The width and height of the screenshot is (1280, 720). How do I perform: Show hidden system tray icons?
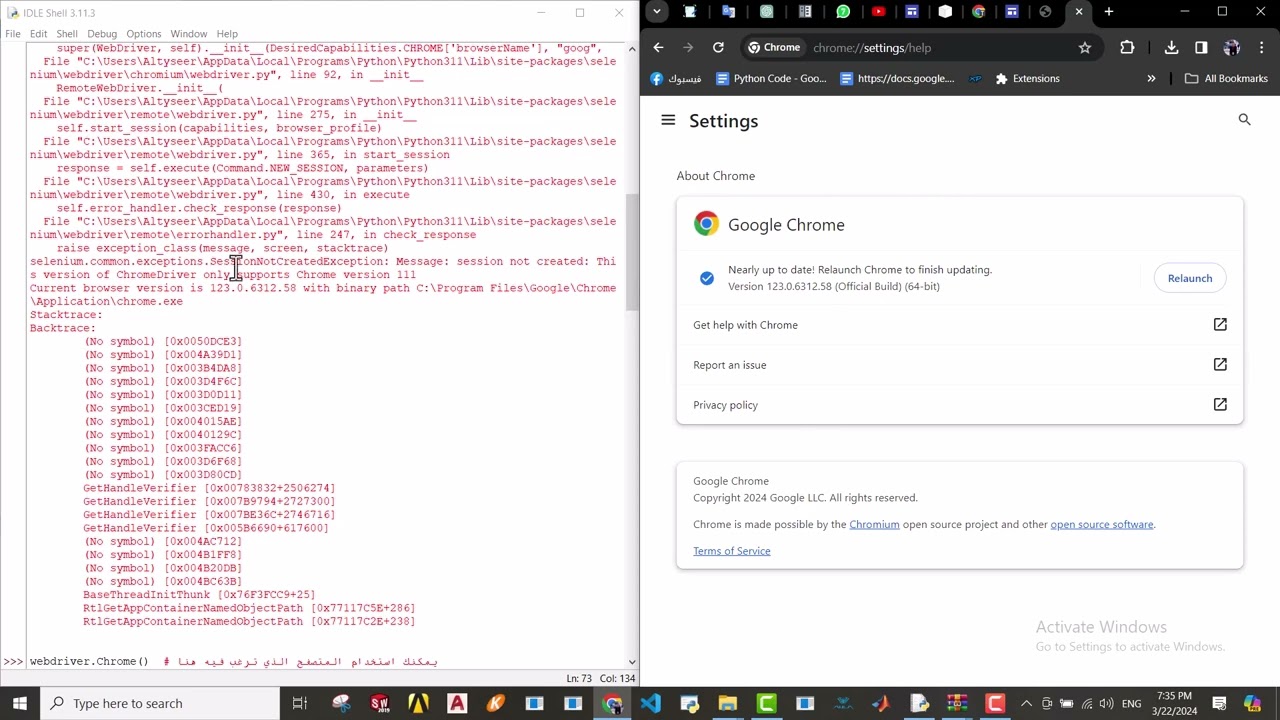pos(1025,703)
